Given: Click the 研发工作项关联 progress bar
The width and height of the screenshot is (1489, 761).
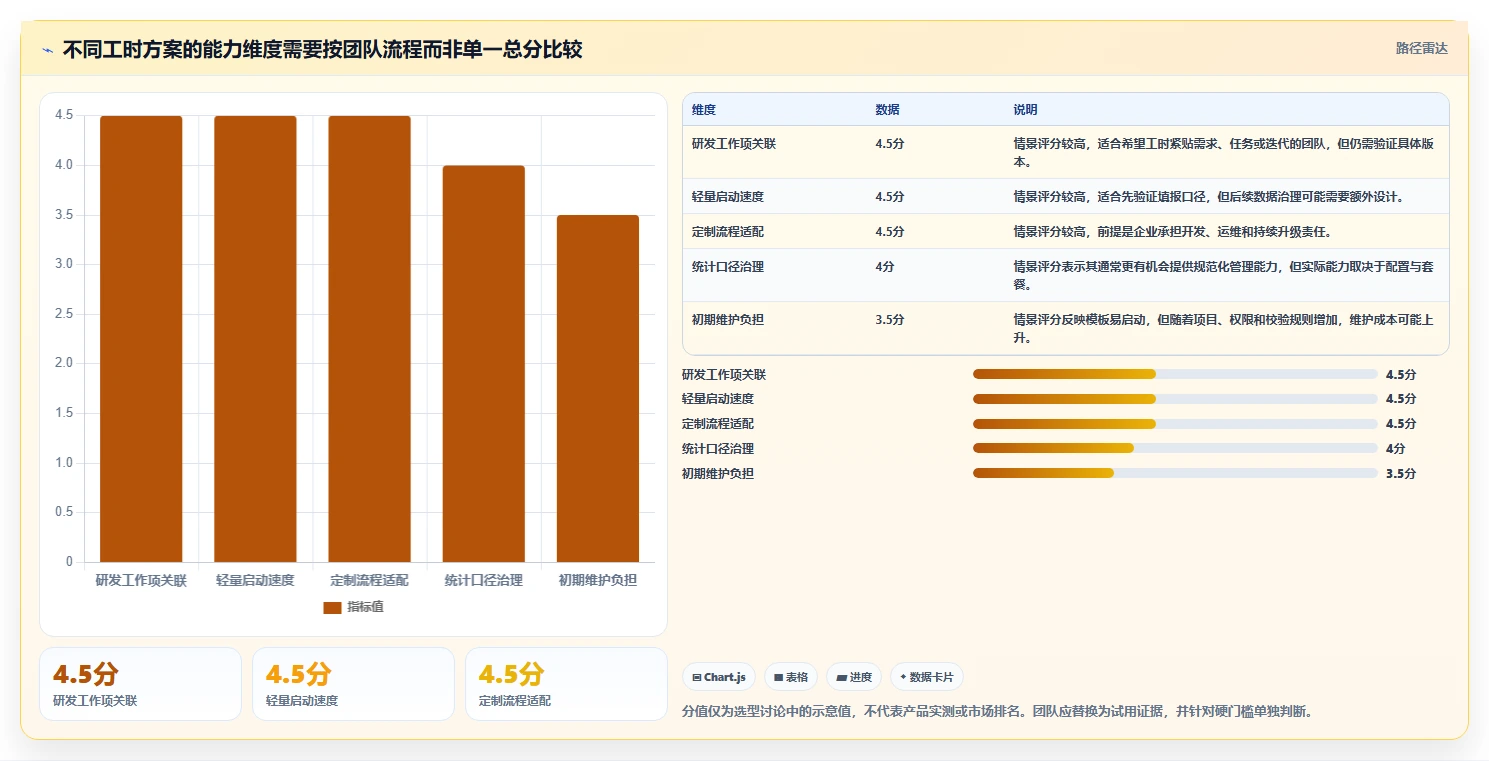Looking at the screenshot, I should 1175,374.
